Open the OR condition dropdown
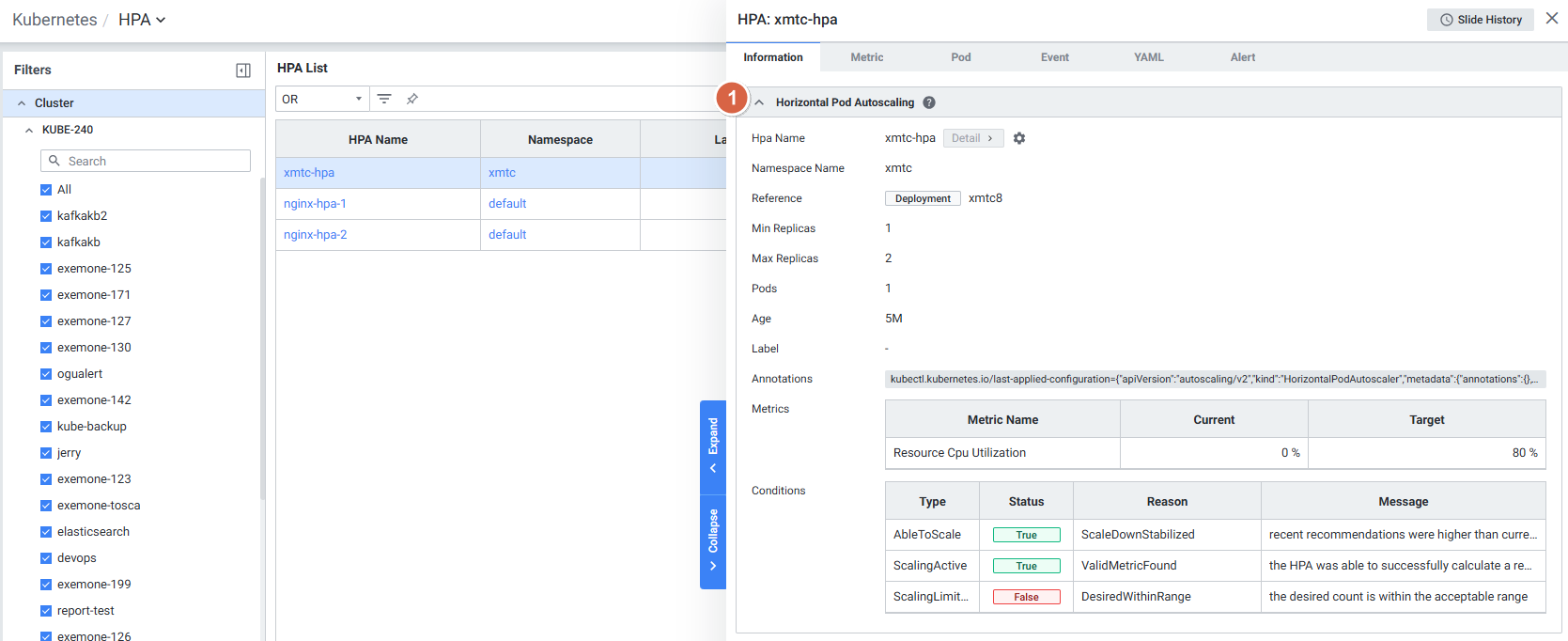The height and width of the screenshot is (641, 1568). 322,99
